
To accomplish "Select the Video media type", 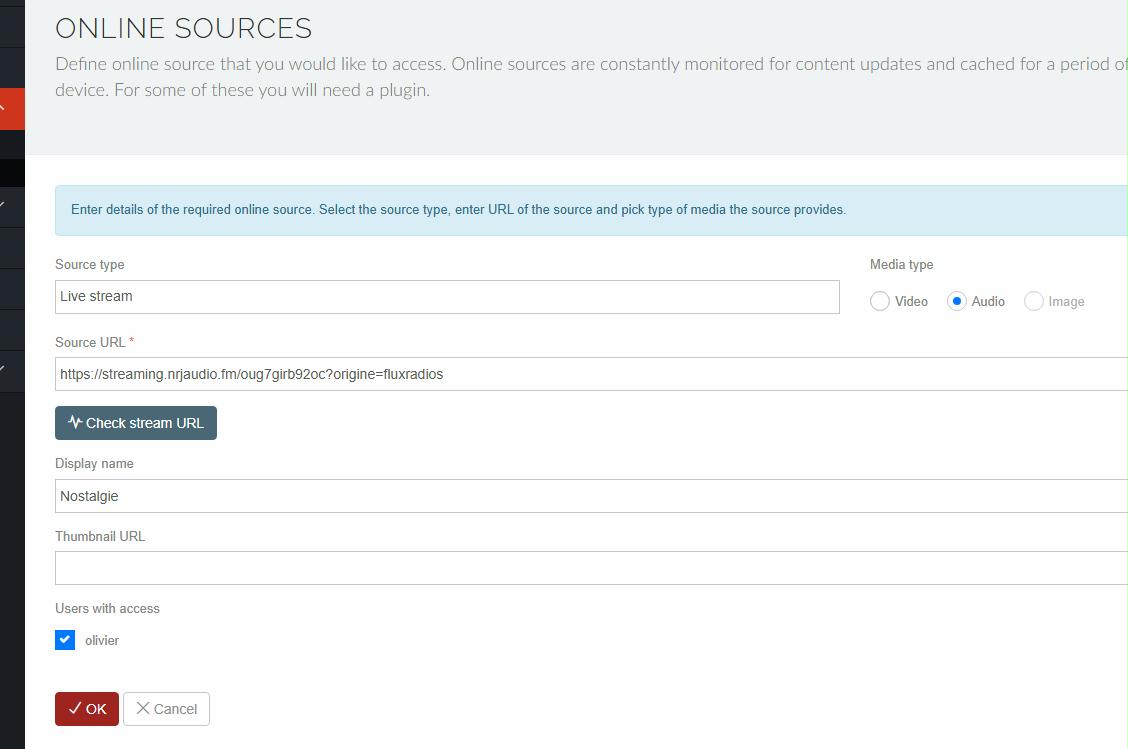I will coord(880,301).
